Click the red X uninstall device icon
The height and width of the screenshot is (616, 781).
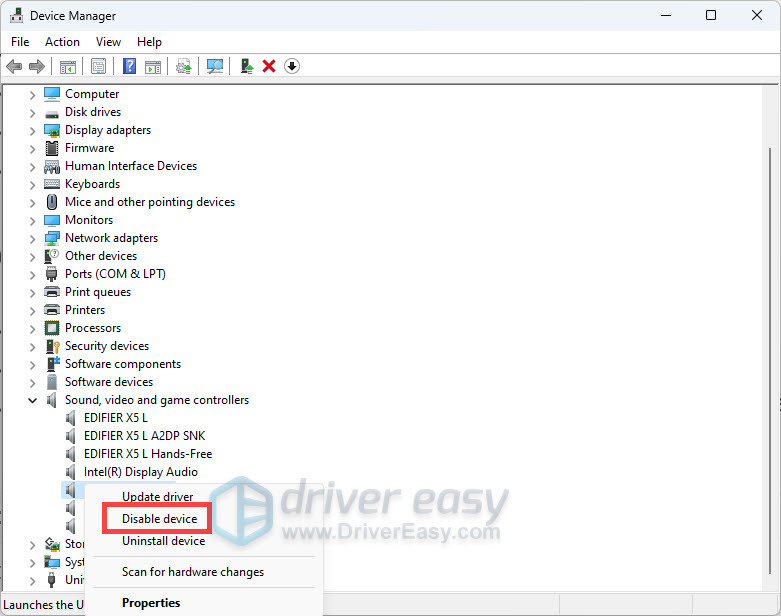click(268, 66)
